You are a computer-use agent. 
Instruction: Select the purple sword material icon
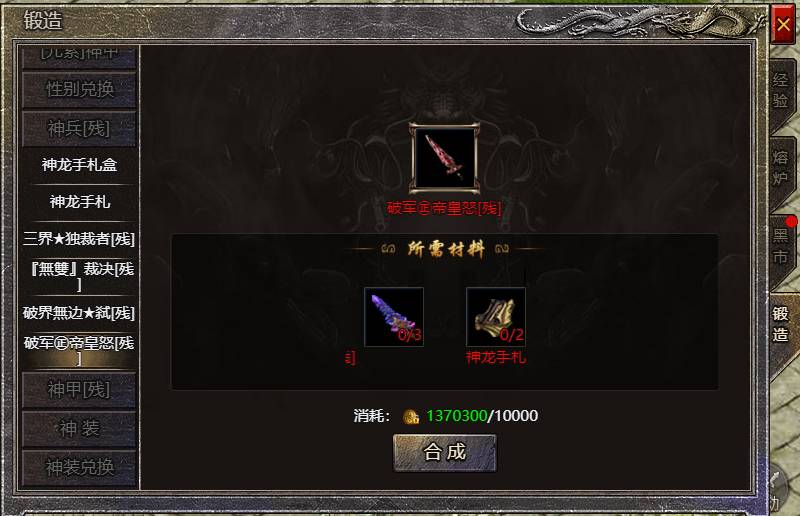[x=394, y=316]
